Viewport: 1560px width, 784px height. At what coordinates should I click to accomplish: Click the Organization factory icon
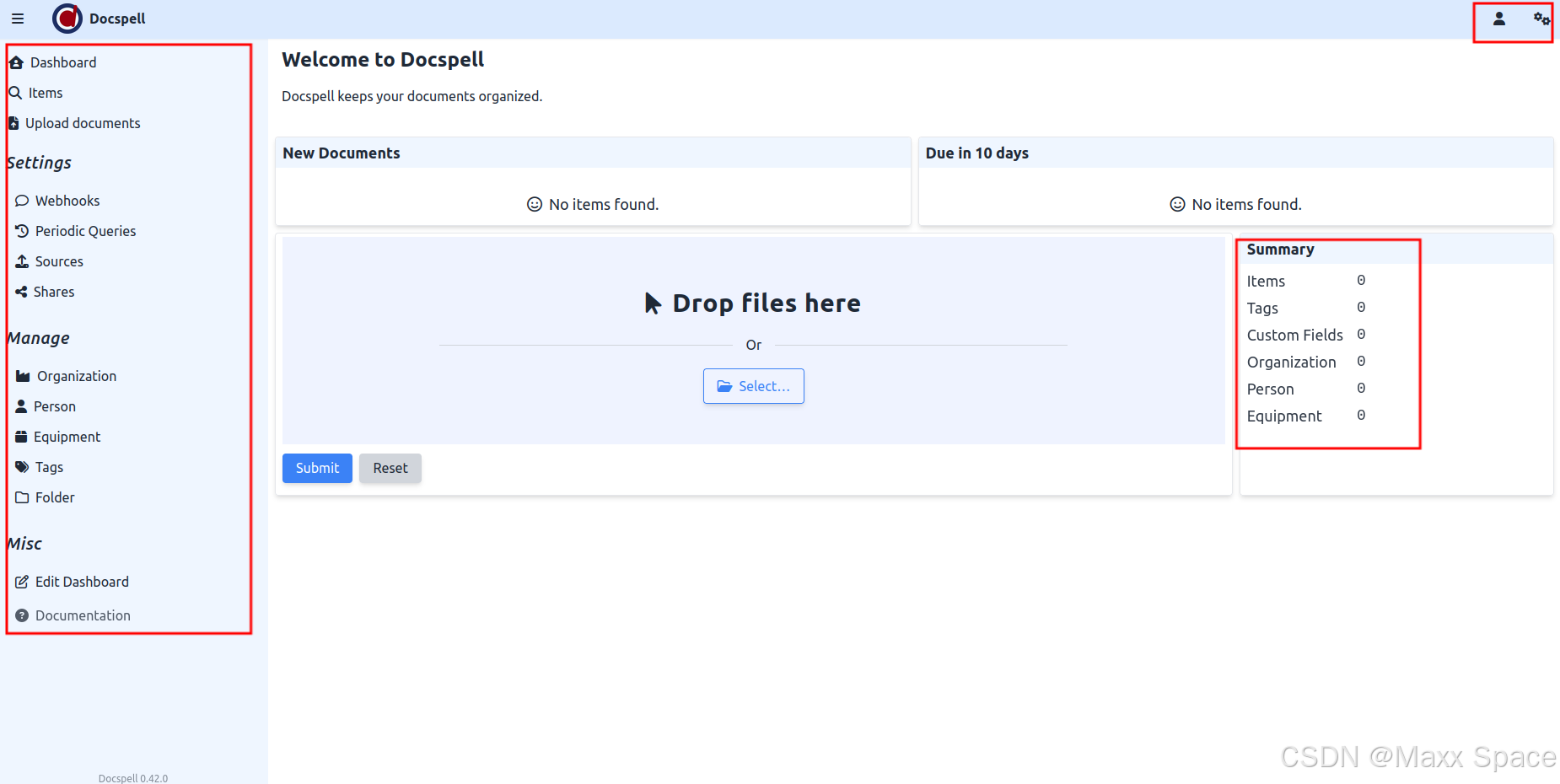(23, 376)
